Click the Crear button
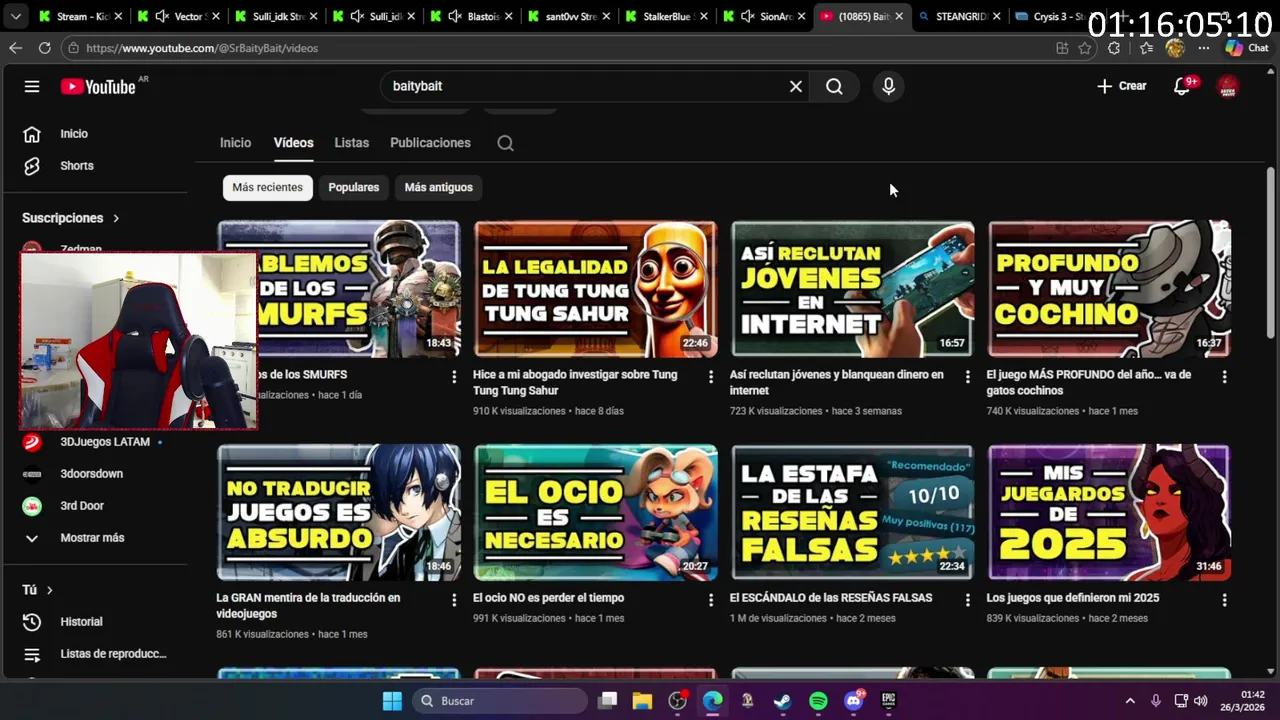Screen dimensions: 1280x720 (x=1122, y=87)
